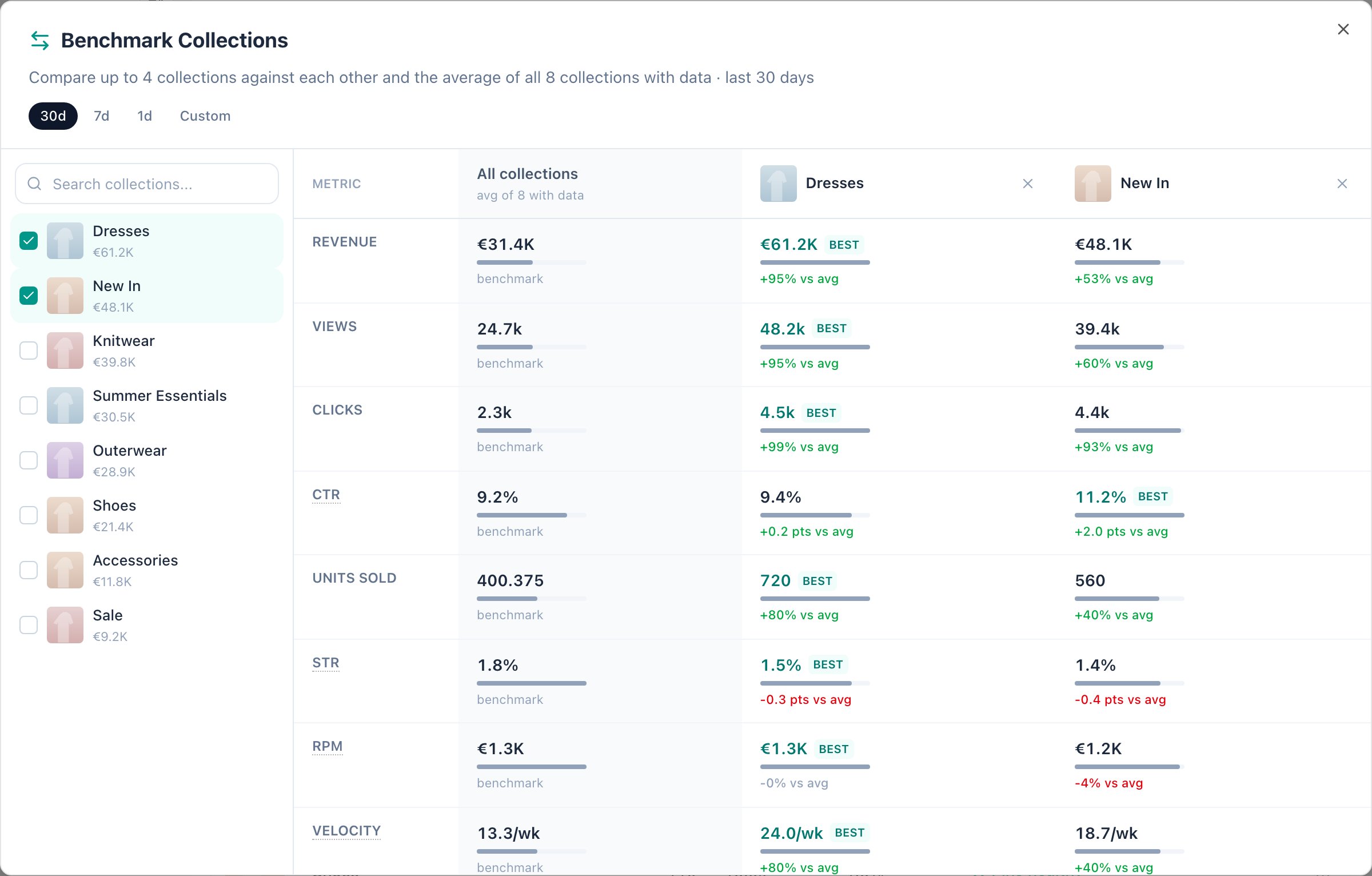Click the 24.0/wk velocity value
1372x876 pixels.
pyautogui.click(x=791, y=833)
